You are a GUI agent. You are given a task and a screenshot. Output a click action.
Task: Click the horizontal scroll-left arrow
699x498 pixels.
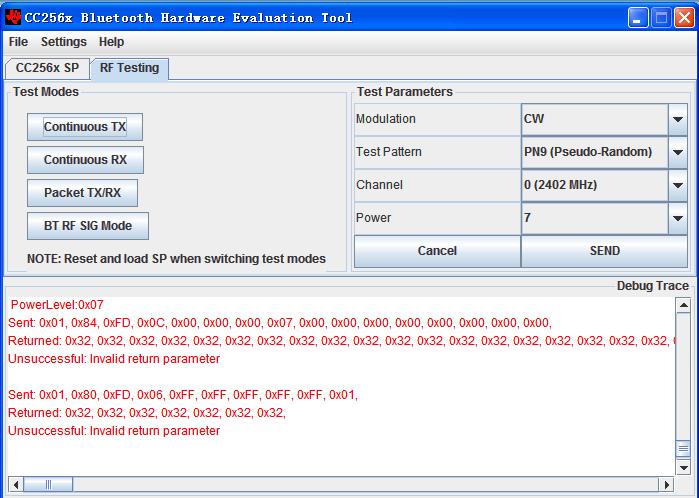coord(16,484)
